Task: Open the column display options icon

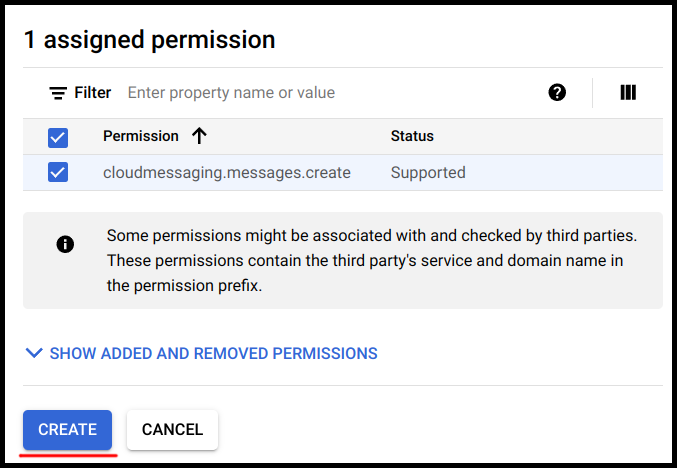Action: point(628,93)
